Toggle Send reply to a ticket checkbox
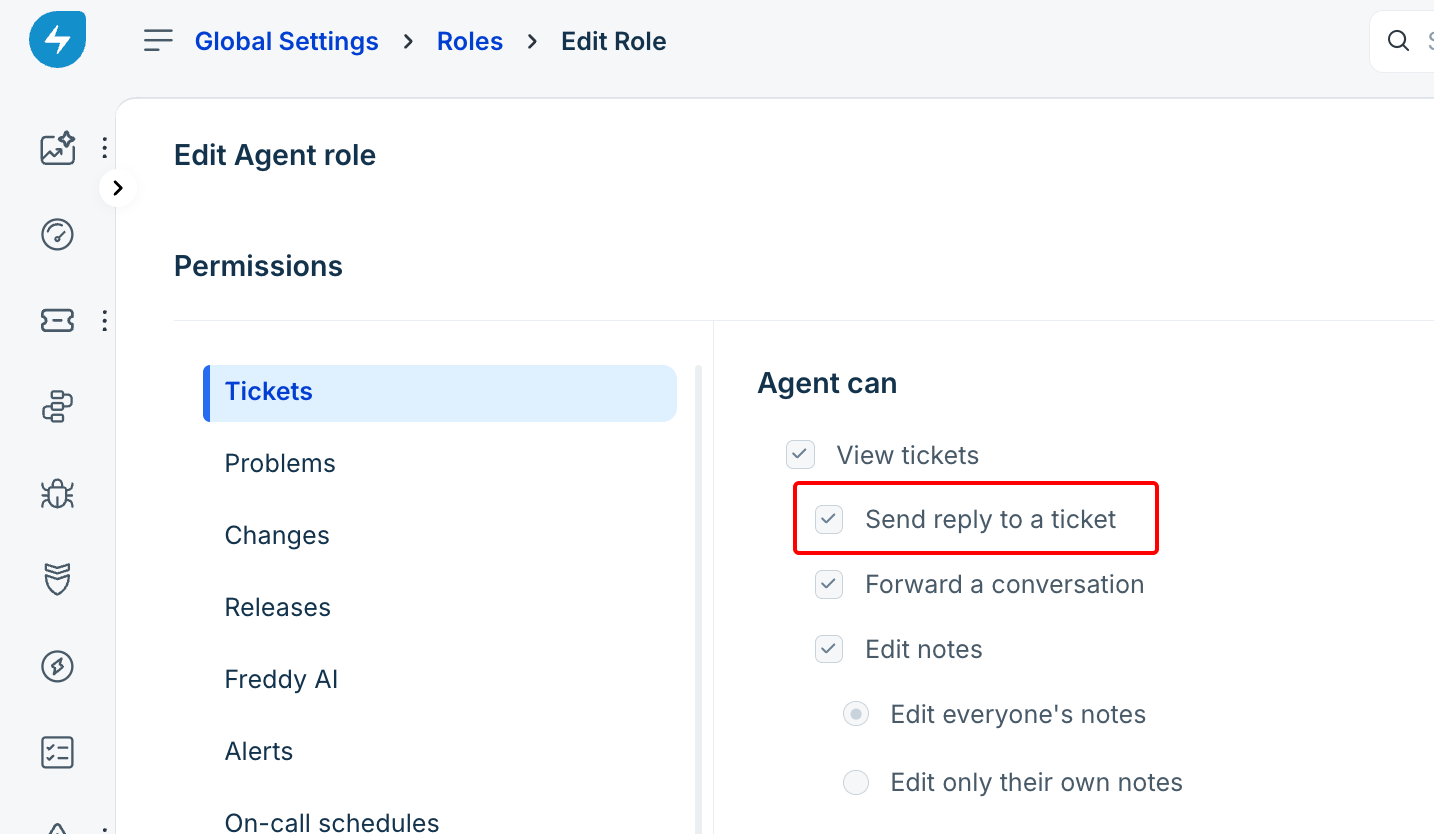 829,519
